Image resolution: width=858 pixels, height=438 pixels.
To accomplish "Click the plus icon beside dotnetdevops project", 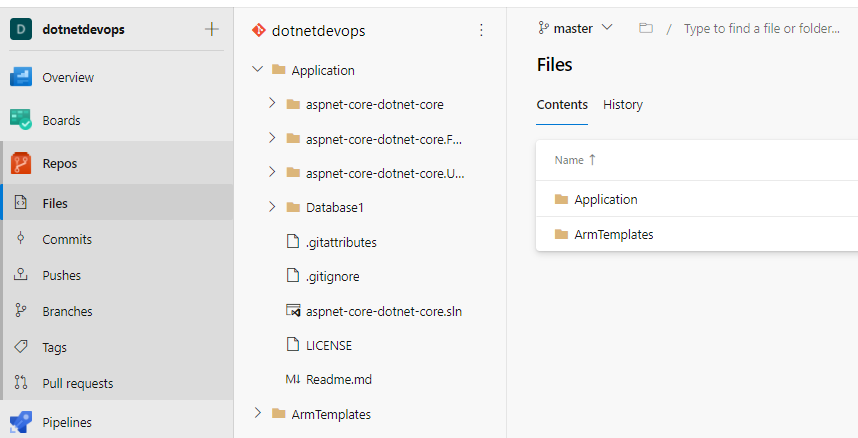I will pyautogui.click(x=211, y=29).
